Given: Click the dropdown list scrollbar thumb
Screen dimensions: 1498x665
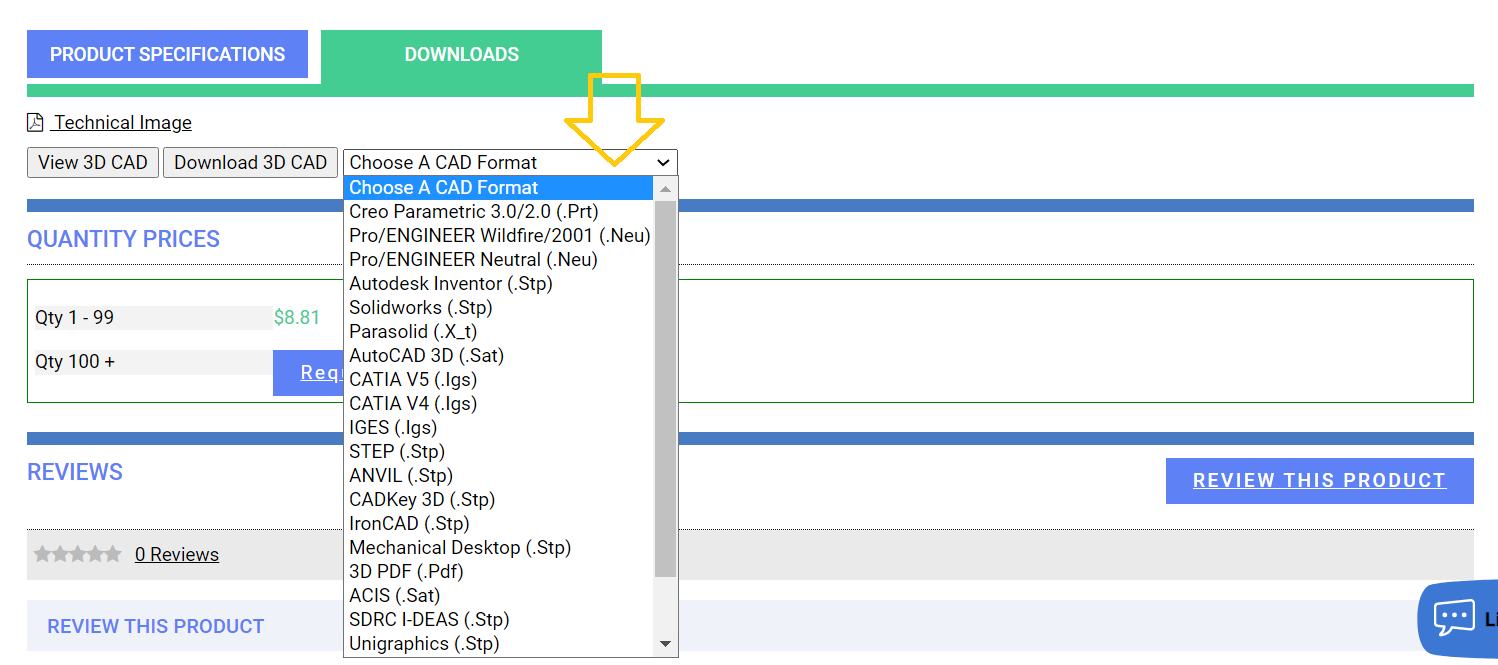Looking at the screenshot, I should coord(666,388).
